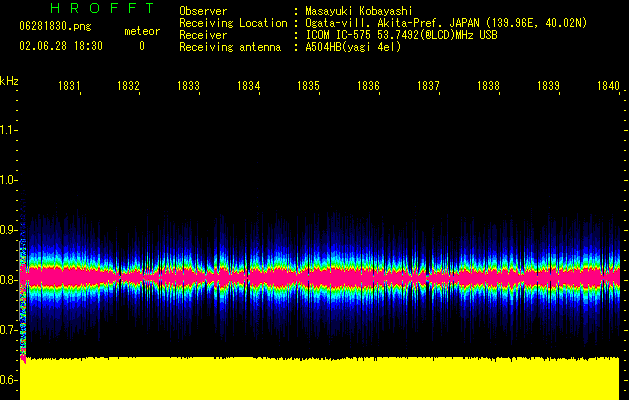Click the kHz axis unit label
Screen dimensions: 629x400
(x=9, y=81)
